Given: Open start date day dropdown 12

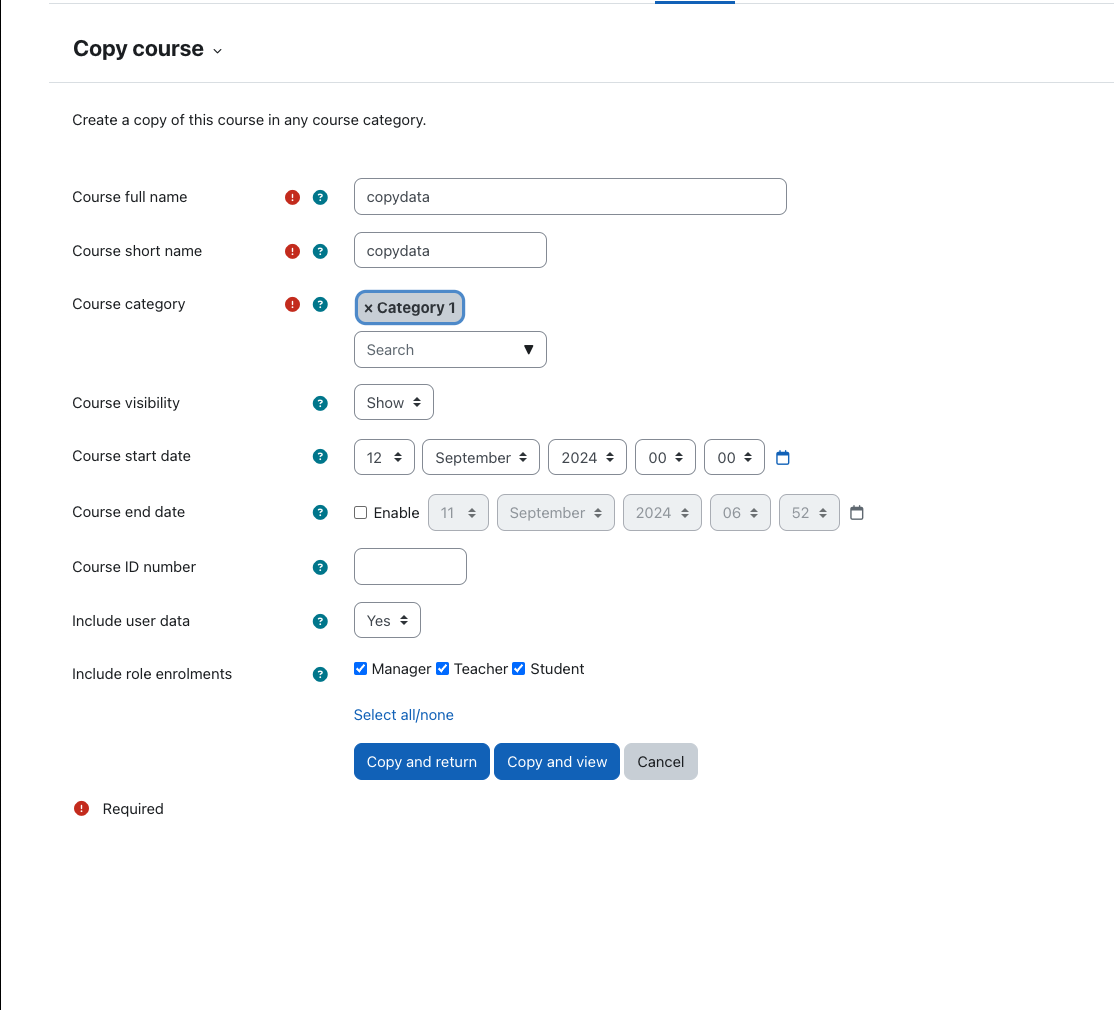Looking at the screenshot, I should point(384,457).
